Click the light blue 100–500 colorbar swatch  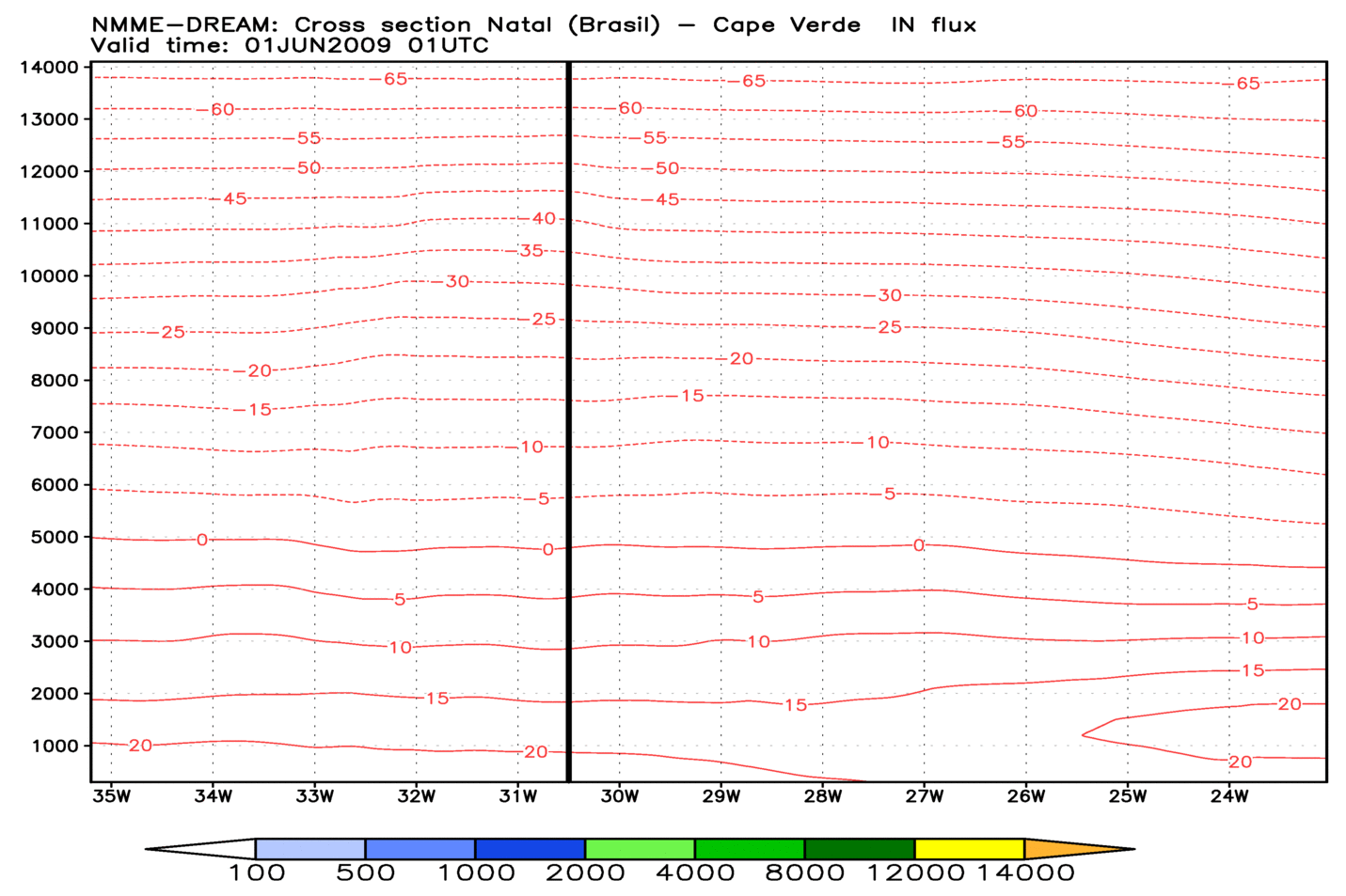(310, 849)
